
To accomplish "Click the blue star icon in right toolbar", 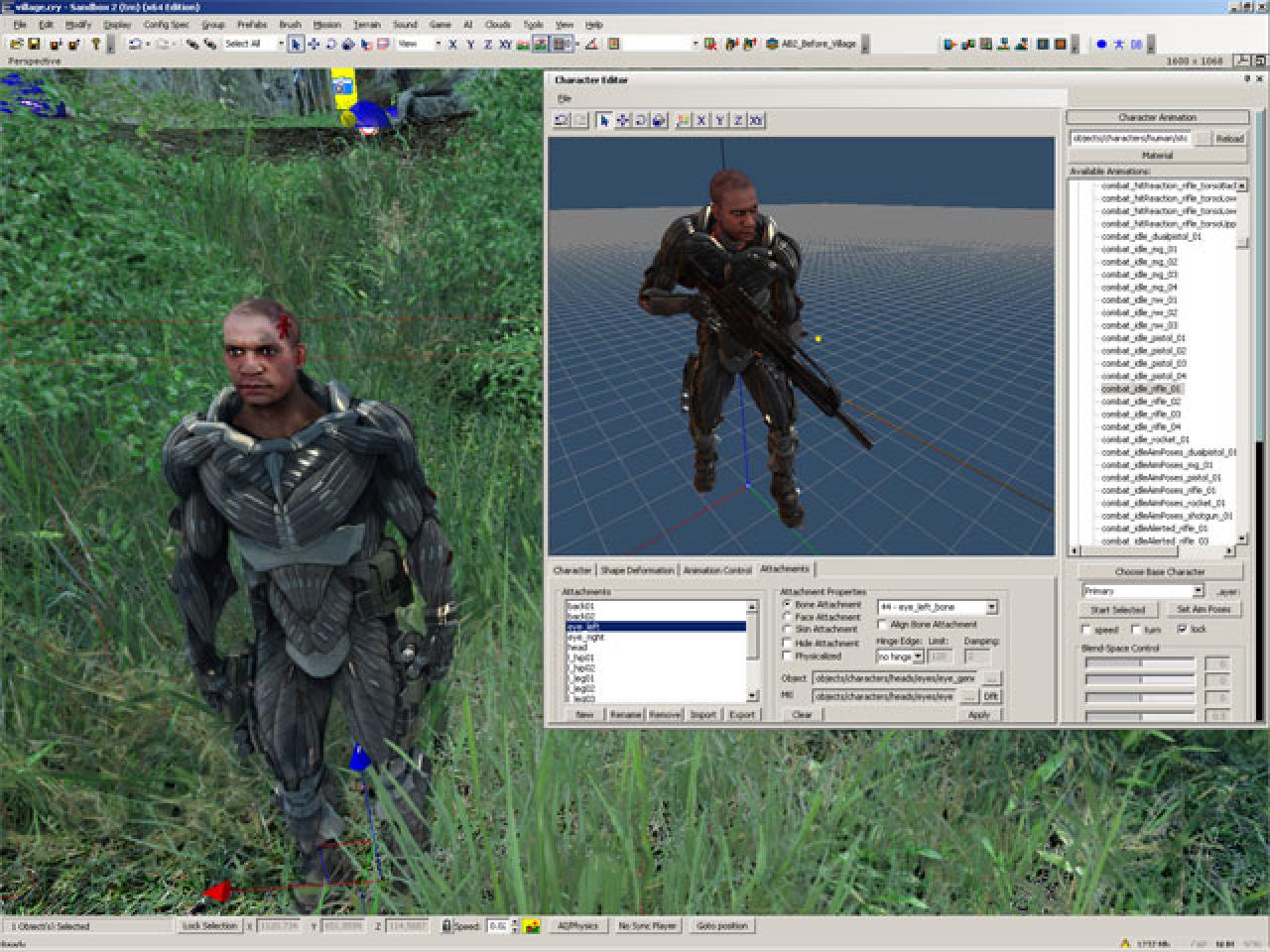I will [1119, 44].
